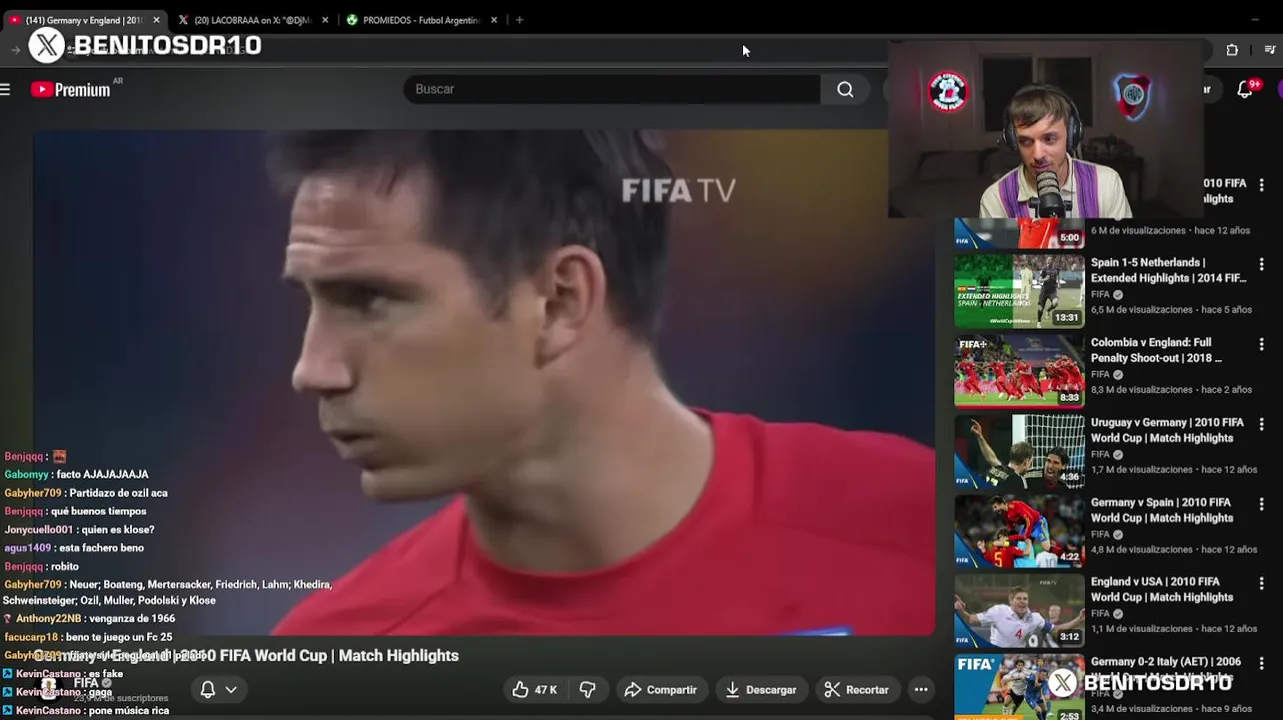The width and height of the screenshot is (1283, 720).
Task: Open options menu for Germany v Spain
Action: (x=1261, y=505)
